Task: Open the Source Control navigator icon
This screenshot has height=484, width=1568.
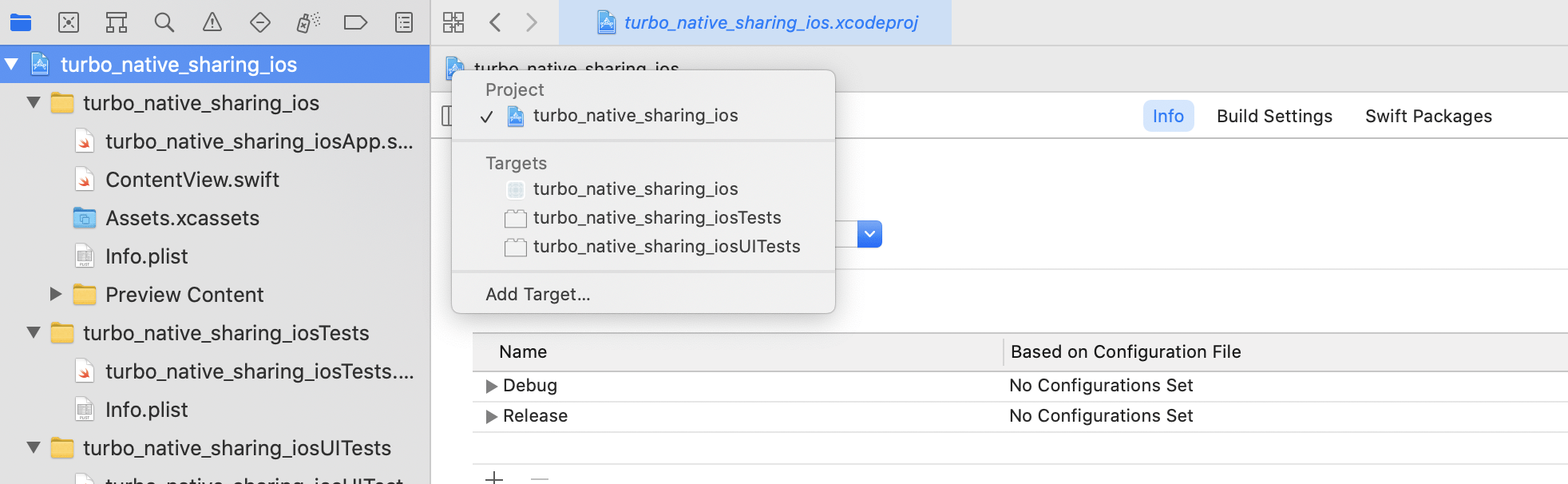Action: click(x=69, y=22)
